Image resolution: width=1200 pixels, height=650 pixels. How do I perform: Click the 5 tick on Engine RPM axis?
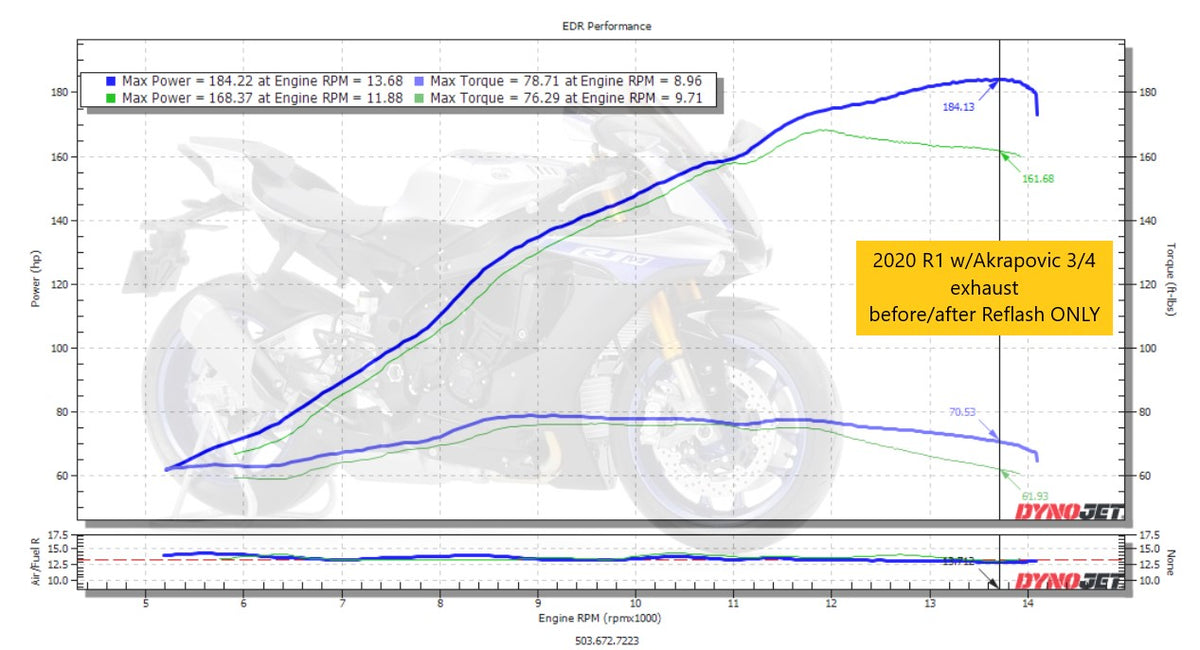click(146, 603)
